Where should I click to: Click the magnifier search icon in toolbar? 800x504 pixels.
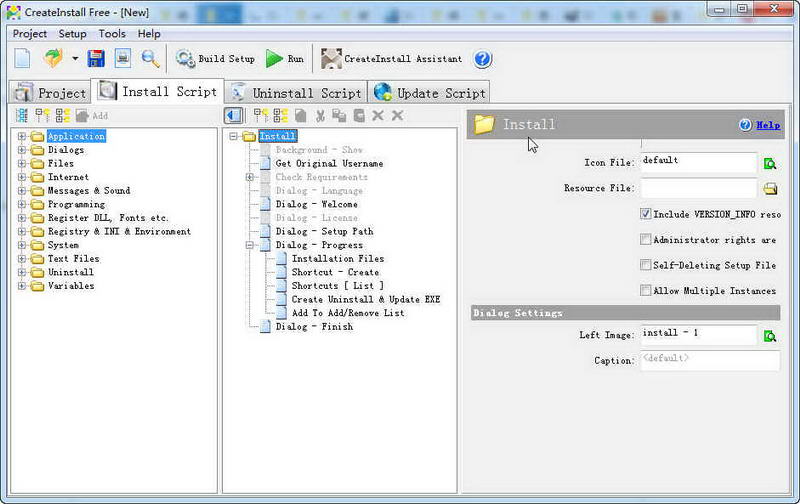click(x=151, y=59)
